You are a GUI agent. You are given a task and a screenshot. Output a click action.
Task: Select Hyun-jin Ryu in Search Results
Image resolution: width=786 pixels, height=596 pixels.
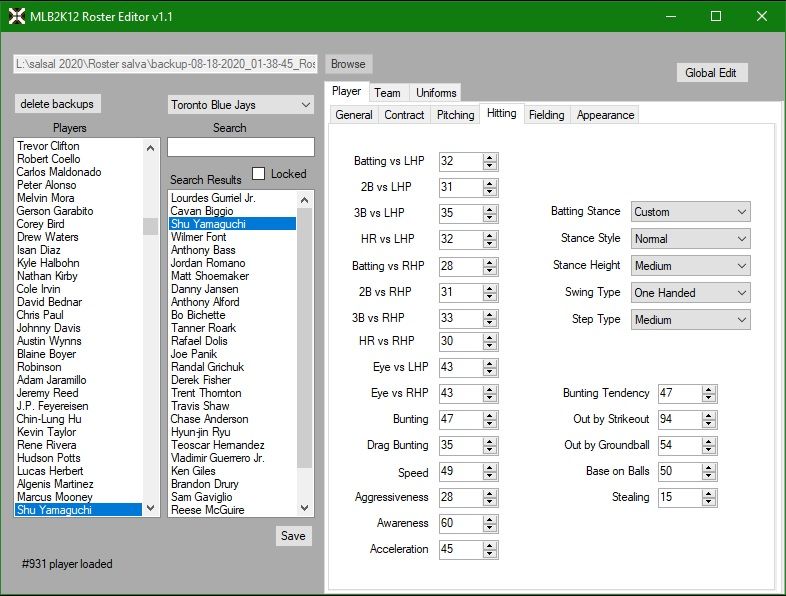[x=233, y=432]
